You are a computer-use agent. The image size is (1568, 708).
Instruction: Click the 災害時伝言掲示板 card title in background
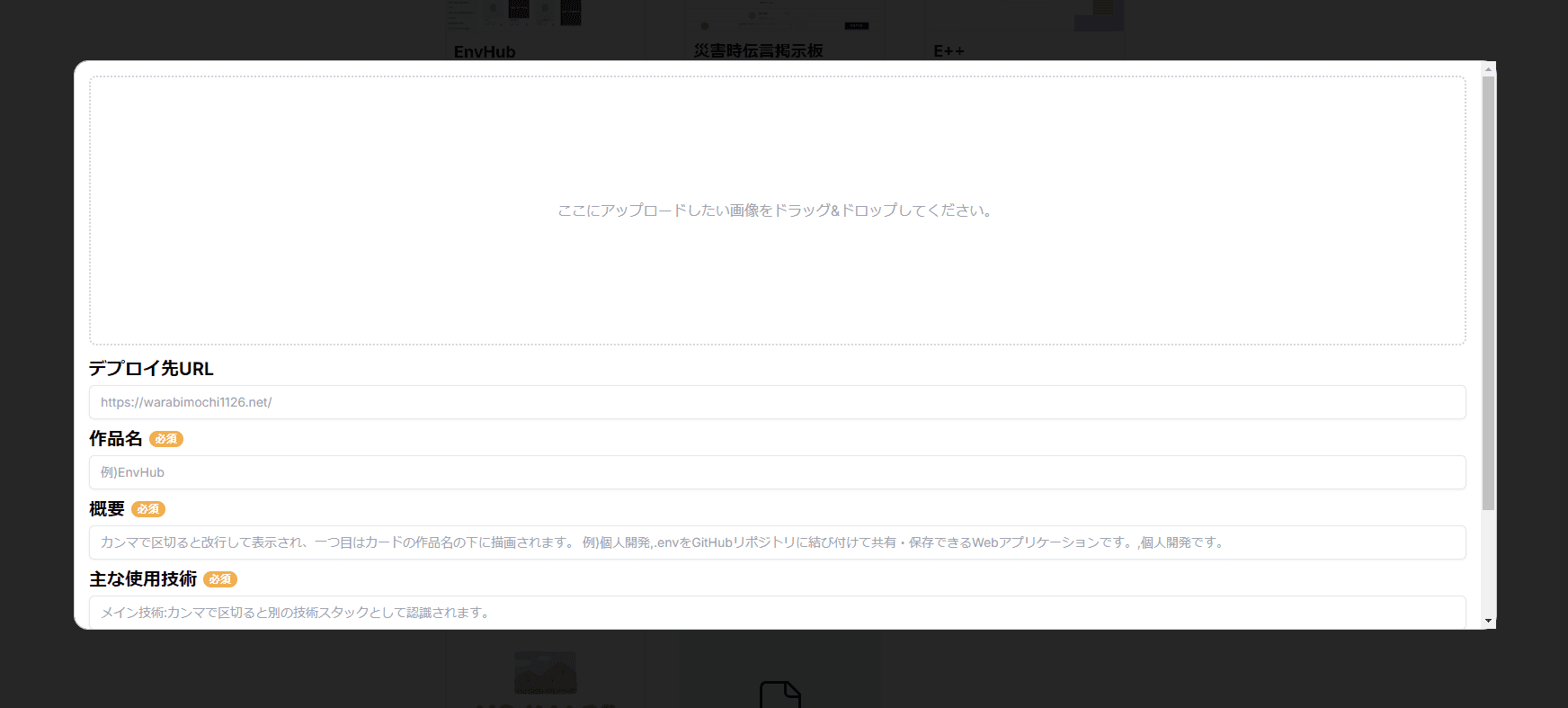click(758, 51)
